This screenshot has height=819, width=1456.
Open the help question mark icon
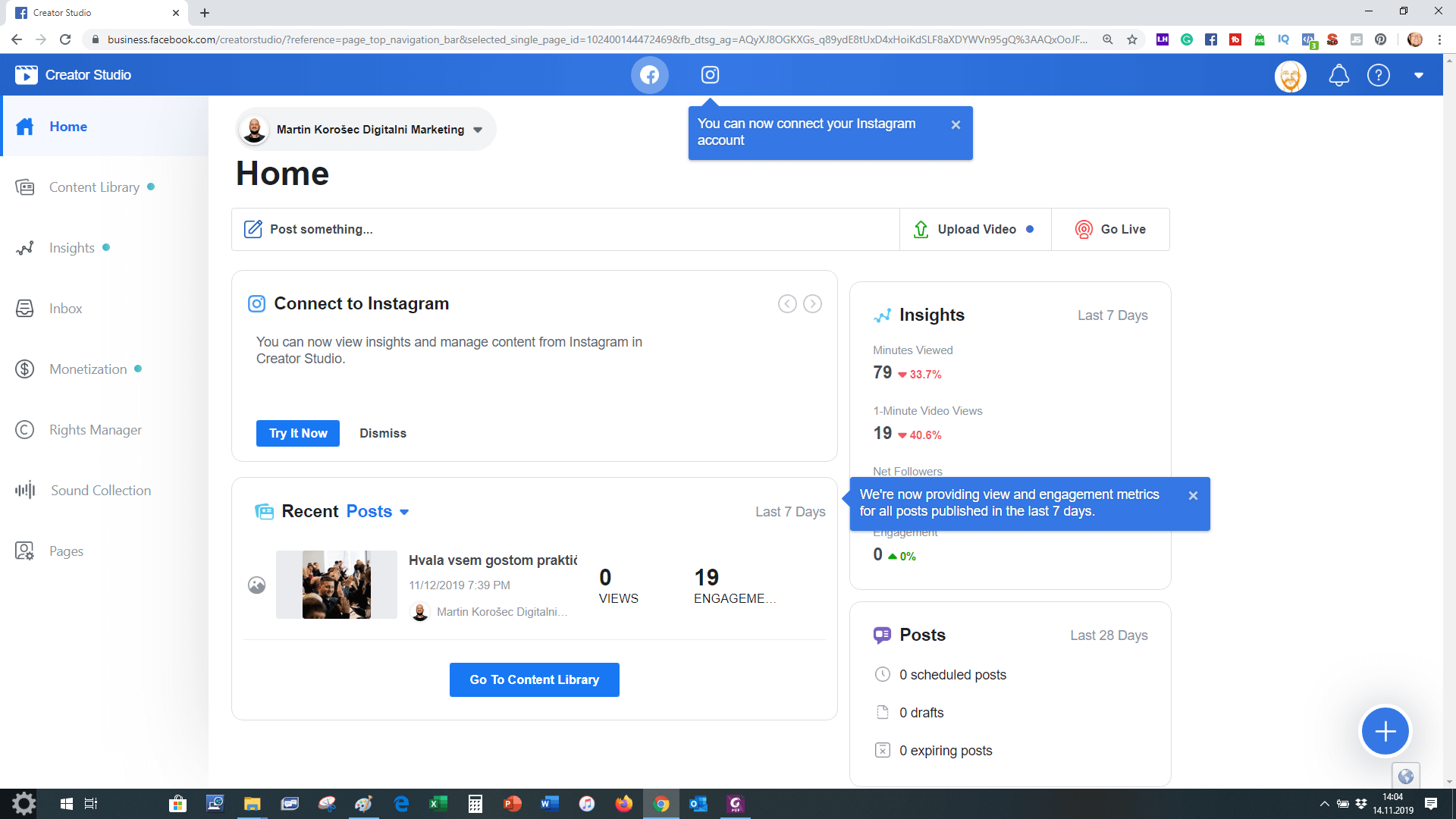click(x=1378, y=75)
